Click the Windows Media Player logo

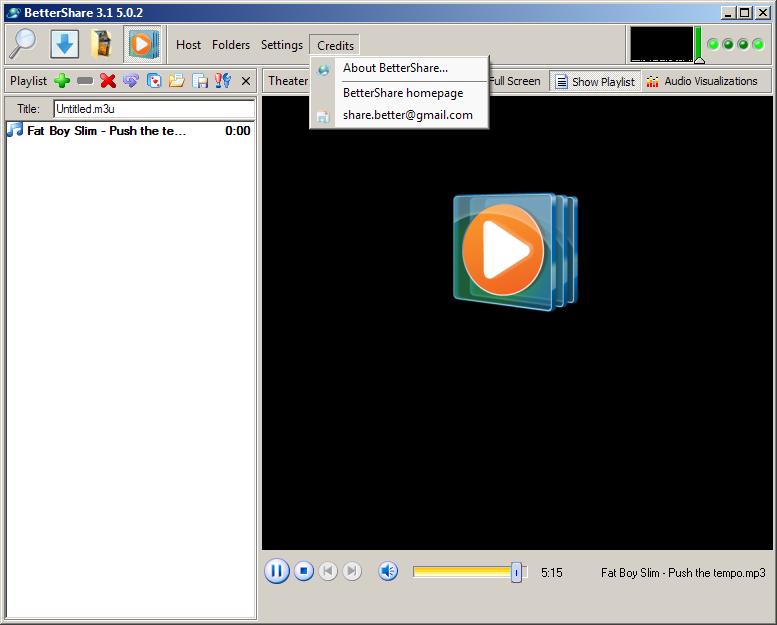515,251
